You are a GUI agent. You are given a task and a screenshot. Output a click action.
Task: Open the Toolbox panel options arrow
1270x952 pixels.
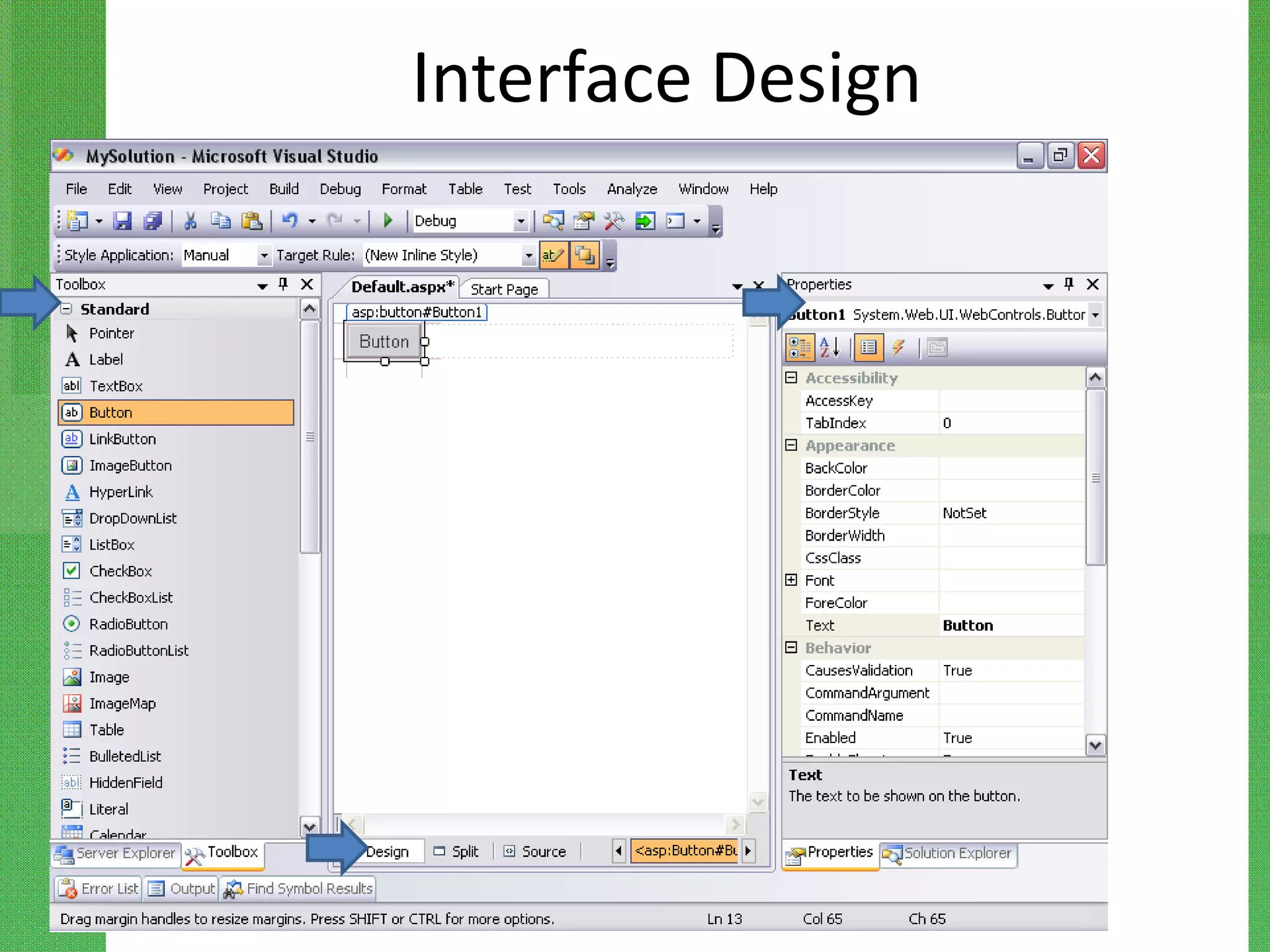tap(262, 285)
